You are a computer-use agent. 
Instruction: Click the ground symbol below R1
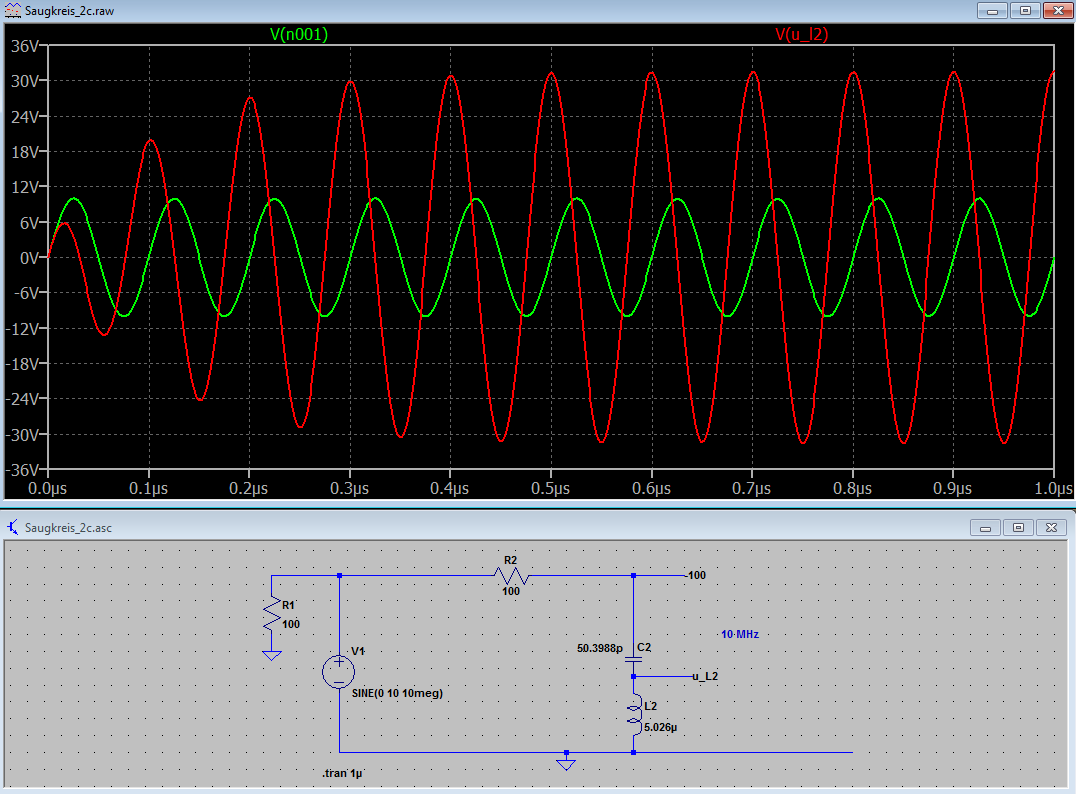[x=271, y=655]
